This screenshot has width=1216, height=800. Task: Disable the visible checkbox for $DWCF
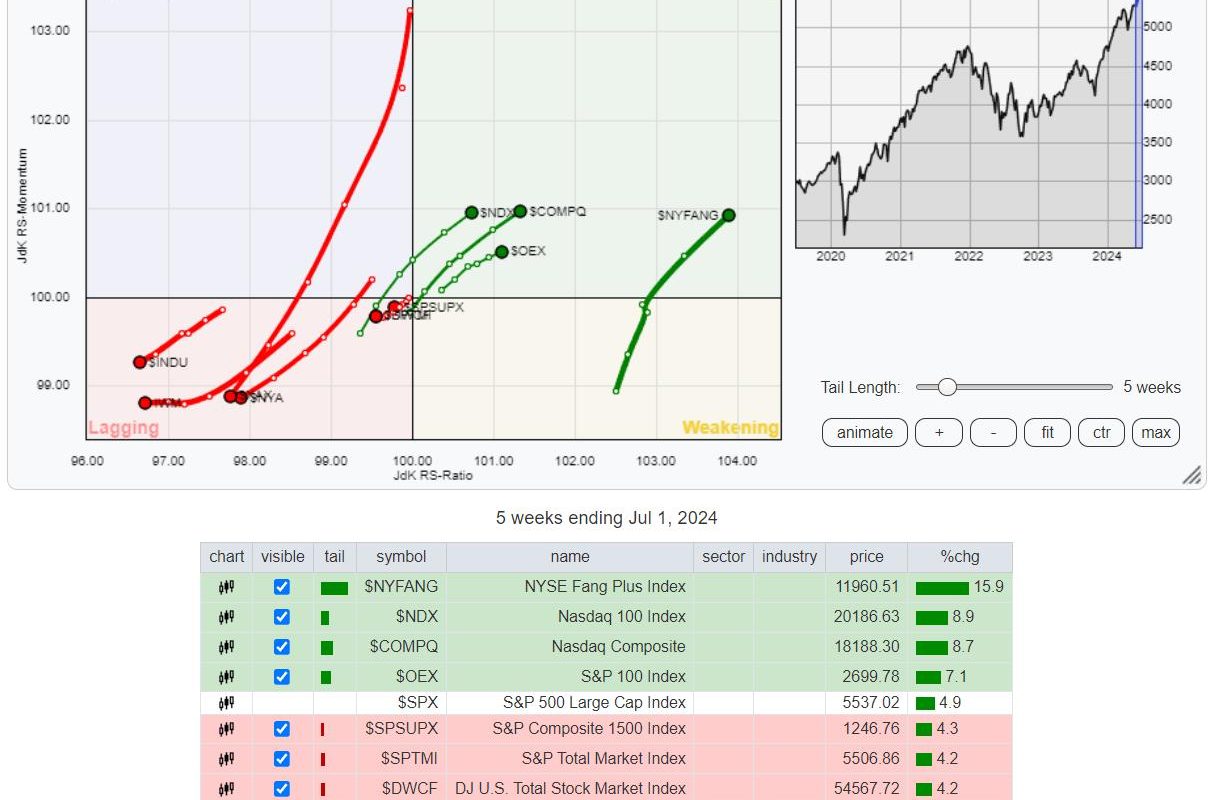(282, 789)
